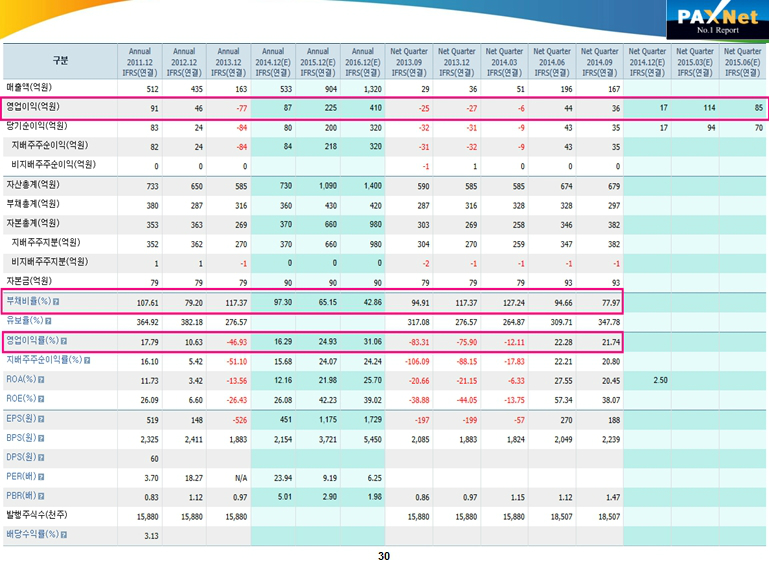Click the help icon beside ROE(%)
769x574 pixels.
pos(41,398)
